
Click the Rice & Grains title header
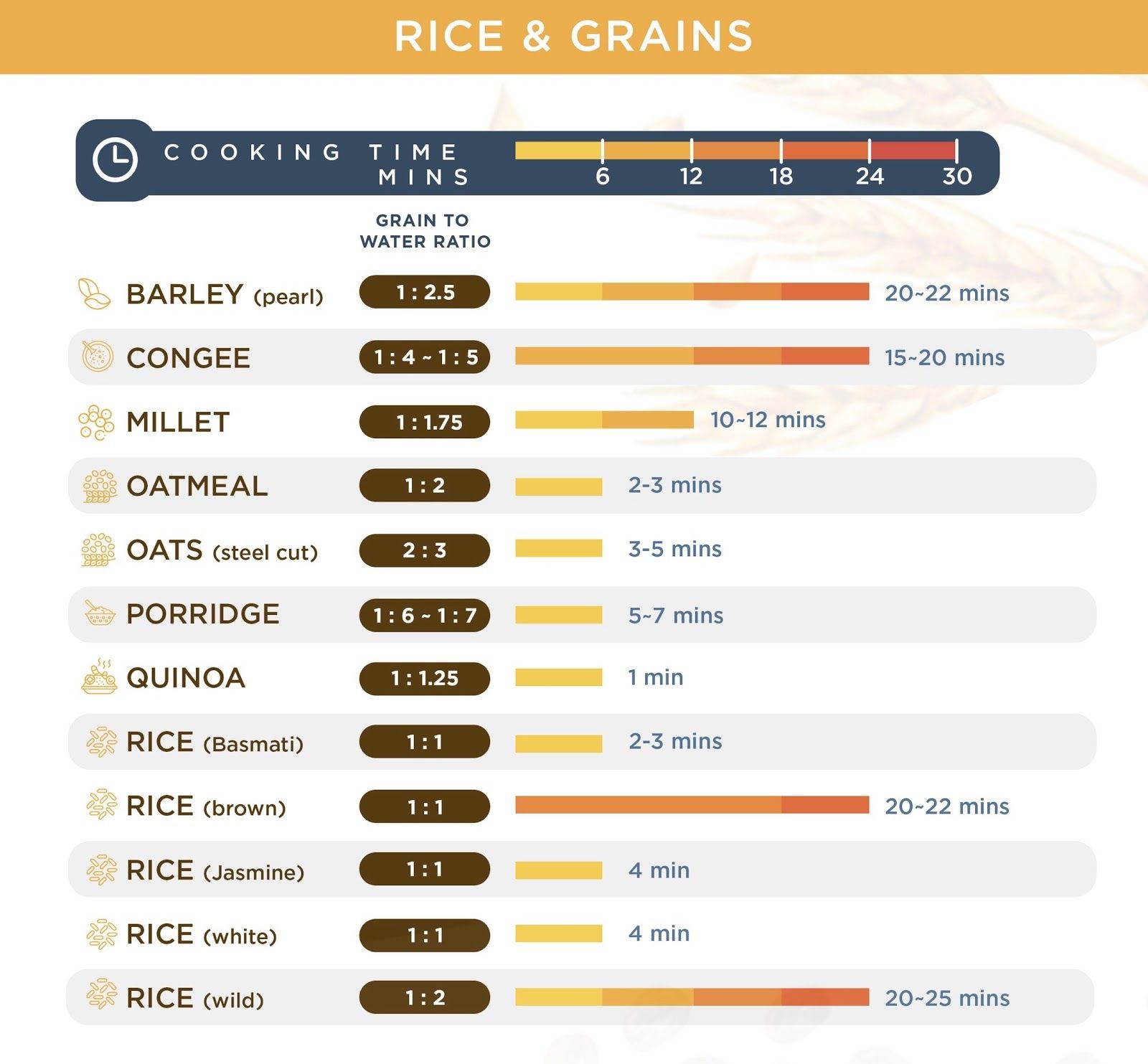pyautogui.click(x=573, y=36)
